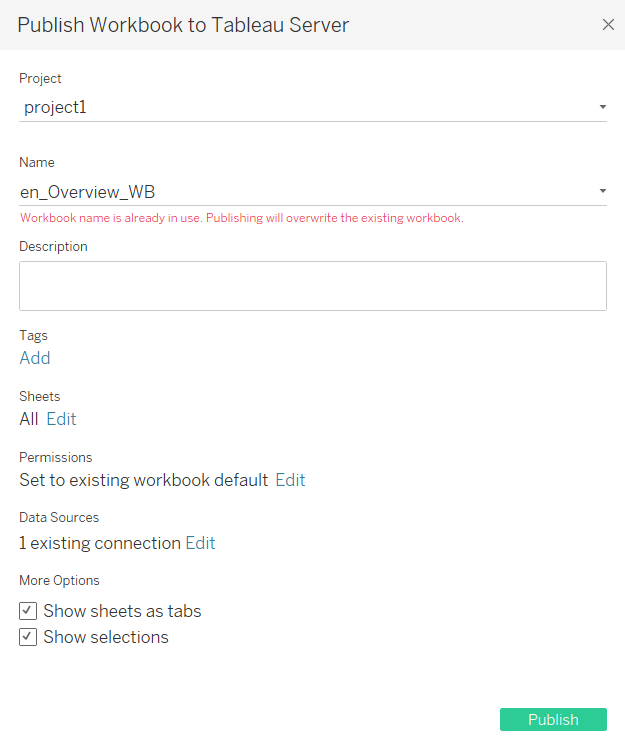Select the project1 project field
The width and height of the screenshot is (625, 743).
(313, 108)
